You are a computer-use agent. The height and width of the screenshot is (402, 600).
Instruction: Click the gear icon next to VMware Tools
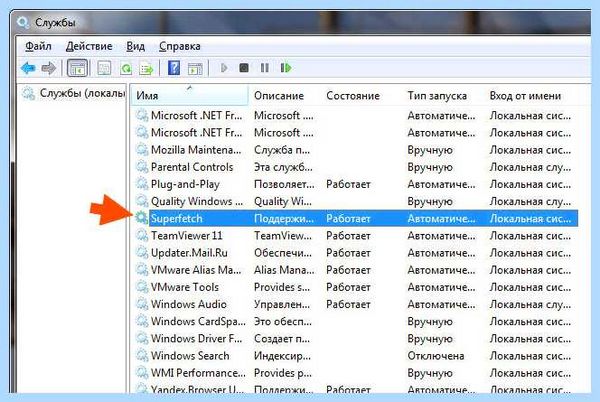click(x=142, y=287)
